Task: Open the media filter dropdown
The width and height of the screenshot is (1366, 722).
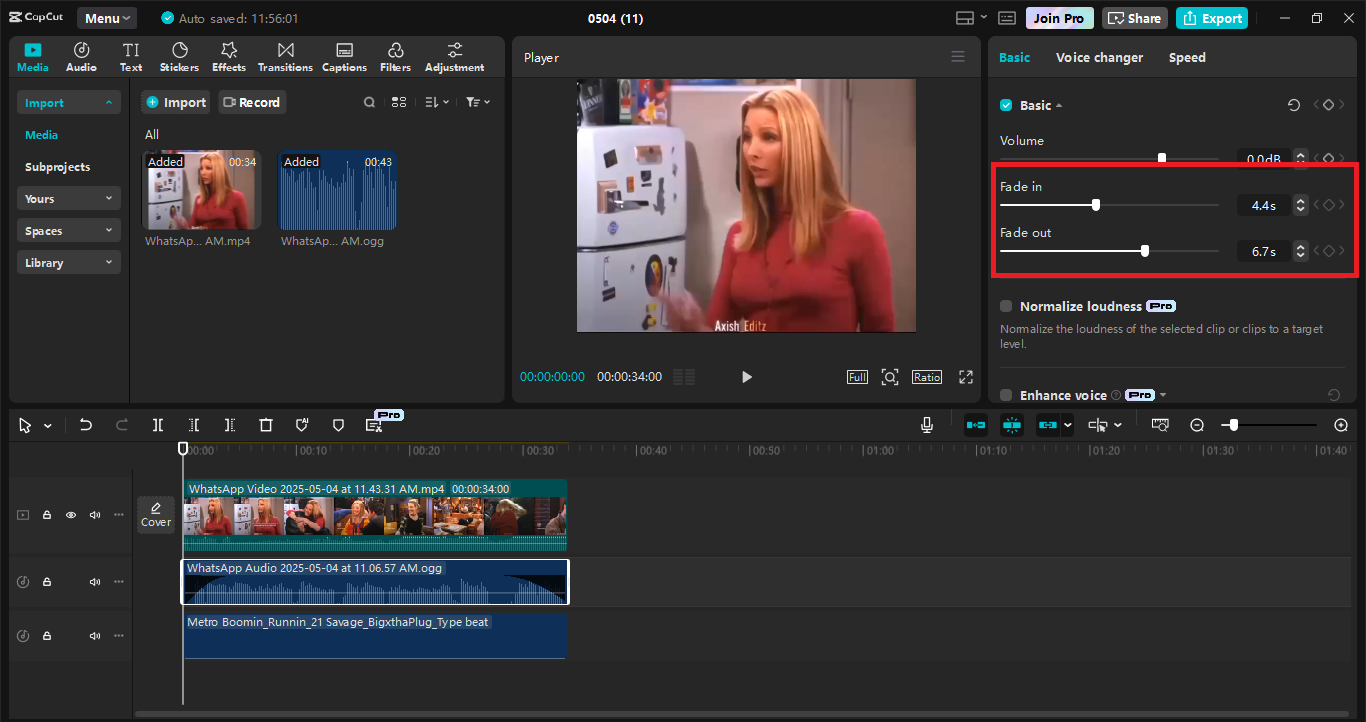Action: tap(478, 102)
